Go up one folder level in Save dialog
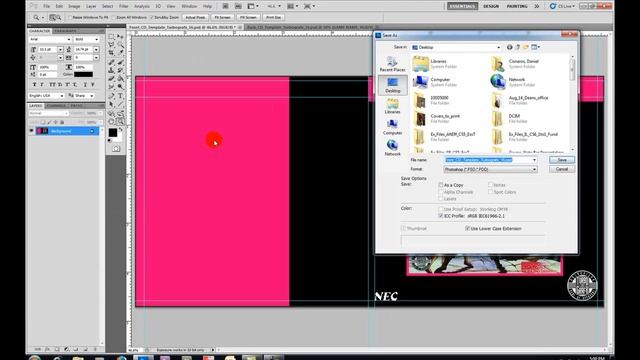 pyautogui.click(x=518, y=47)
